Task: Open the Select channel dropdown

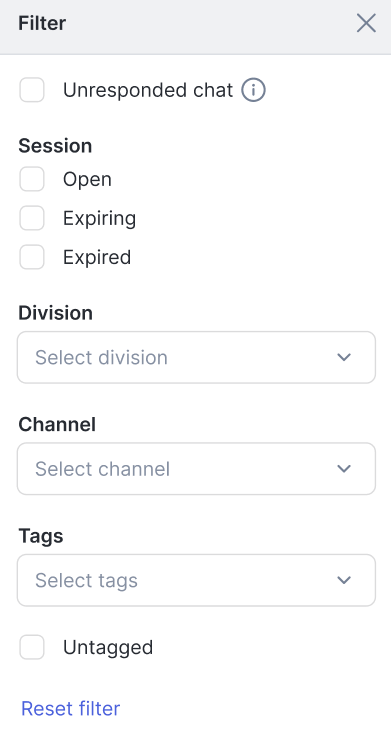Action: click(196, 469)
